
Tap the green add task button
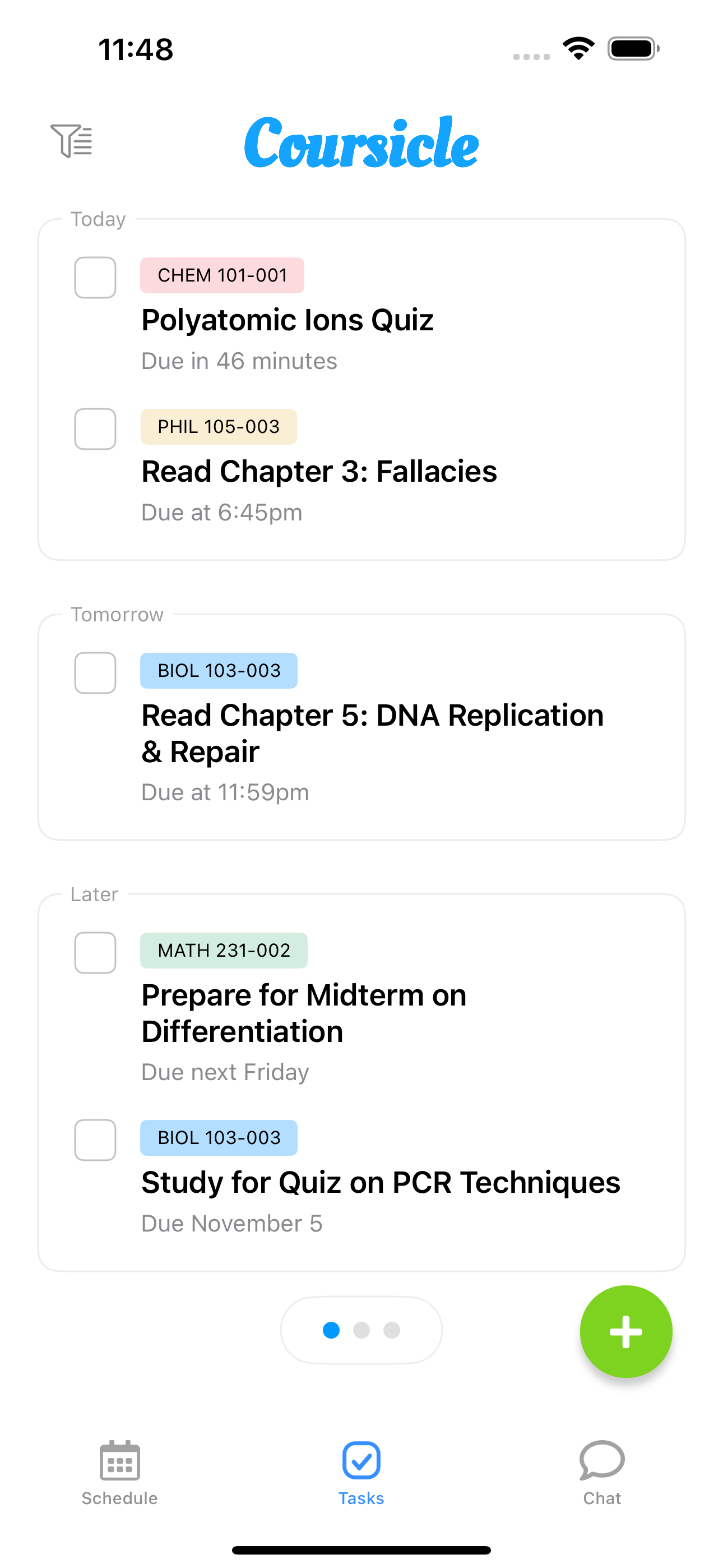(x=625, y=1331)
